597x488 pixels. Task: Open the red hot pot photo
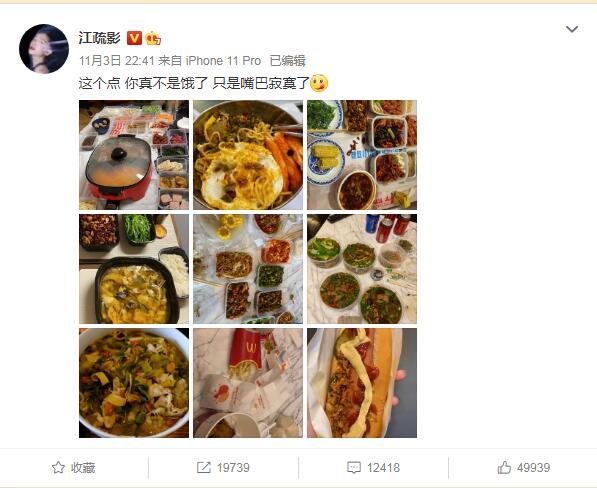134,155
